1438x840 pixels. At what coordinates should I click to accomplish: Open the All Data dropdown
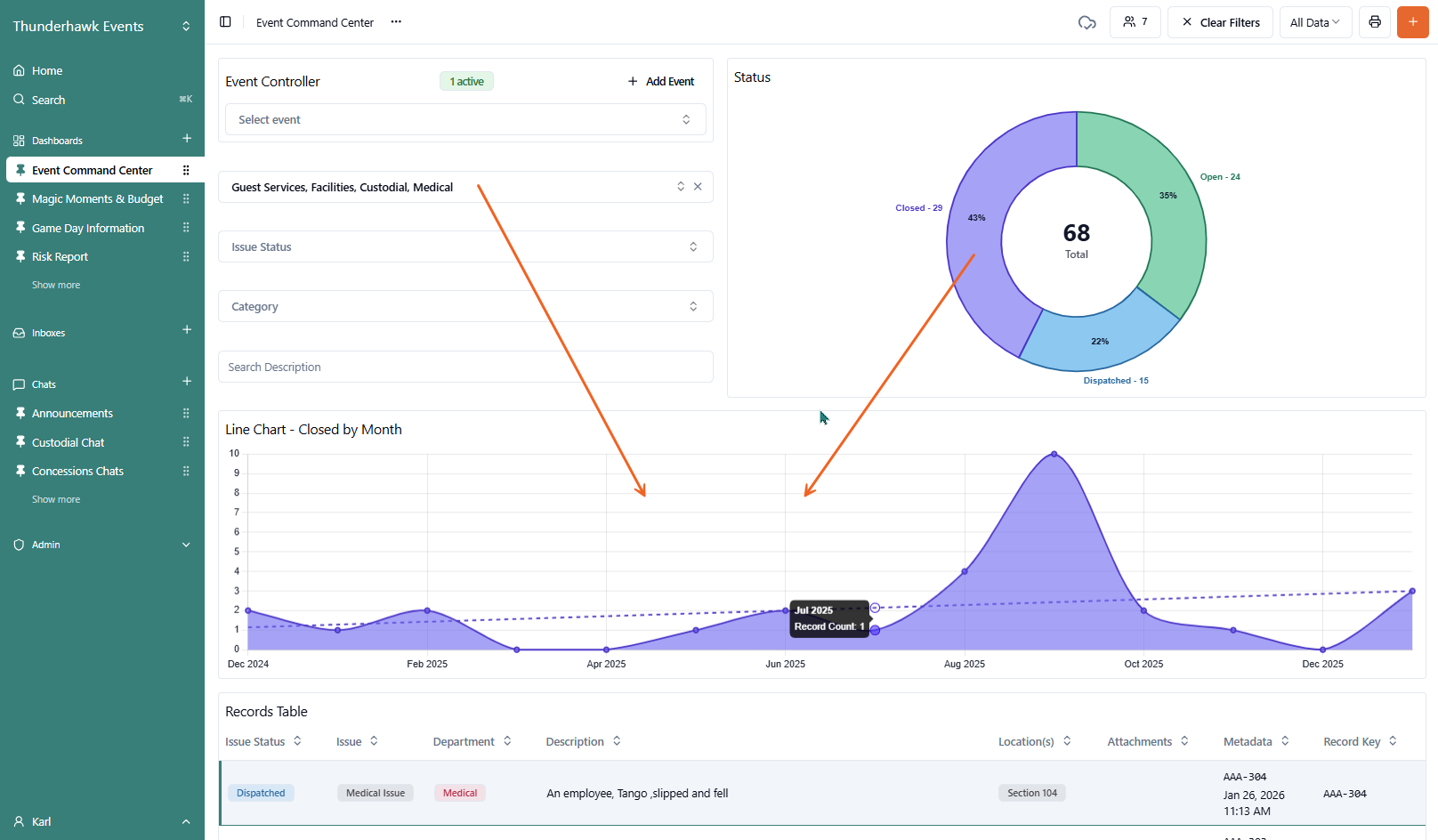click(x=1314, y=22)
